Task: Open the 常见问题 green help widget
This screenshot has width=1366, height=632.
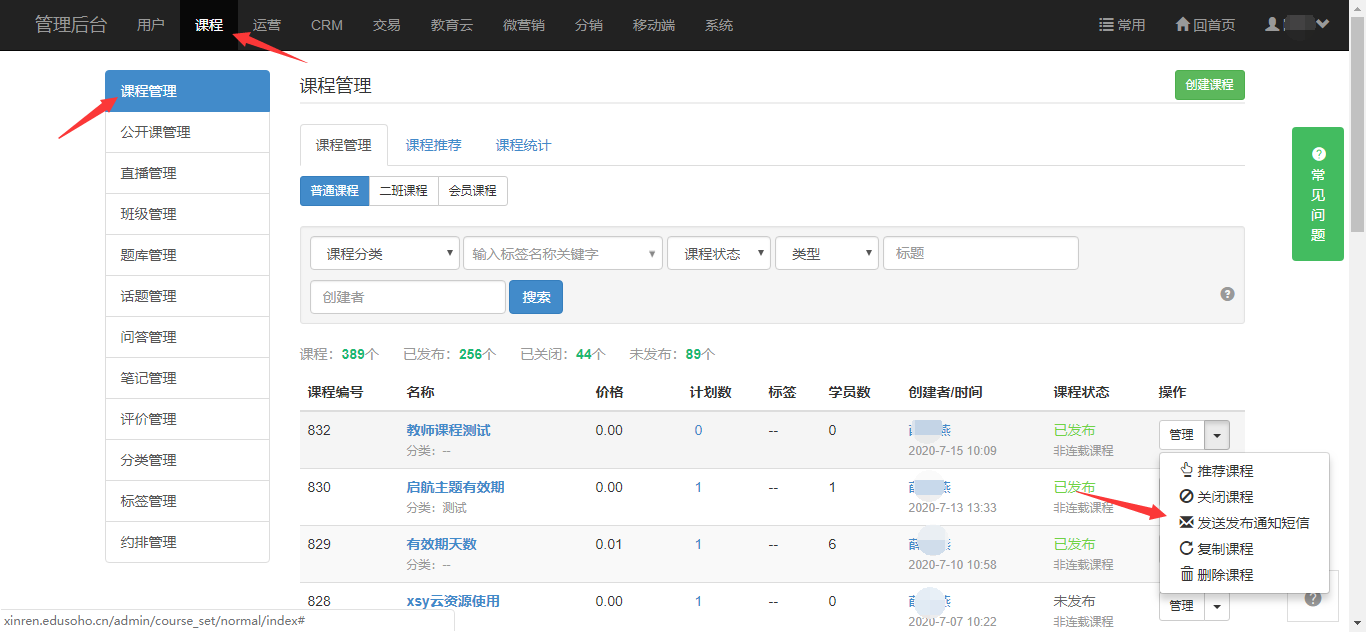Action: point(1317,194)
